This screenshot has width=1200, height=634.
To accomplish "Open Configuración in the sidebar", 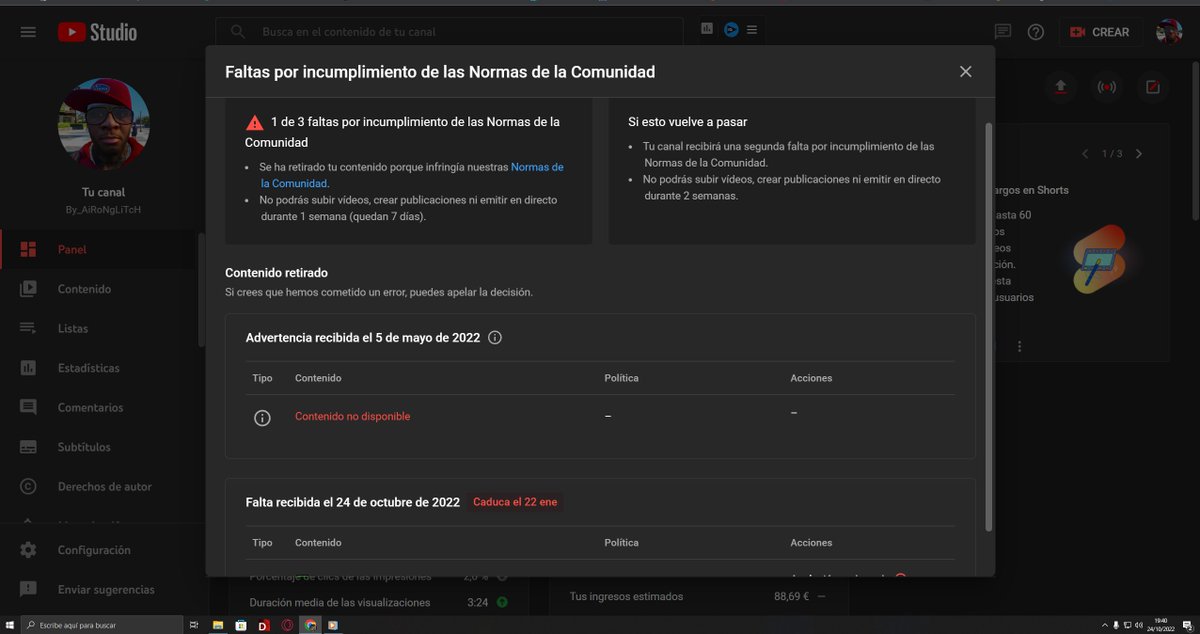I will pos(100,550).
